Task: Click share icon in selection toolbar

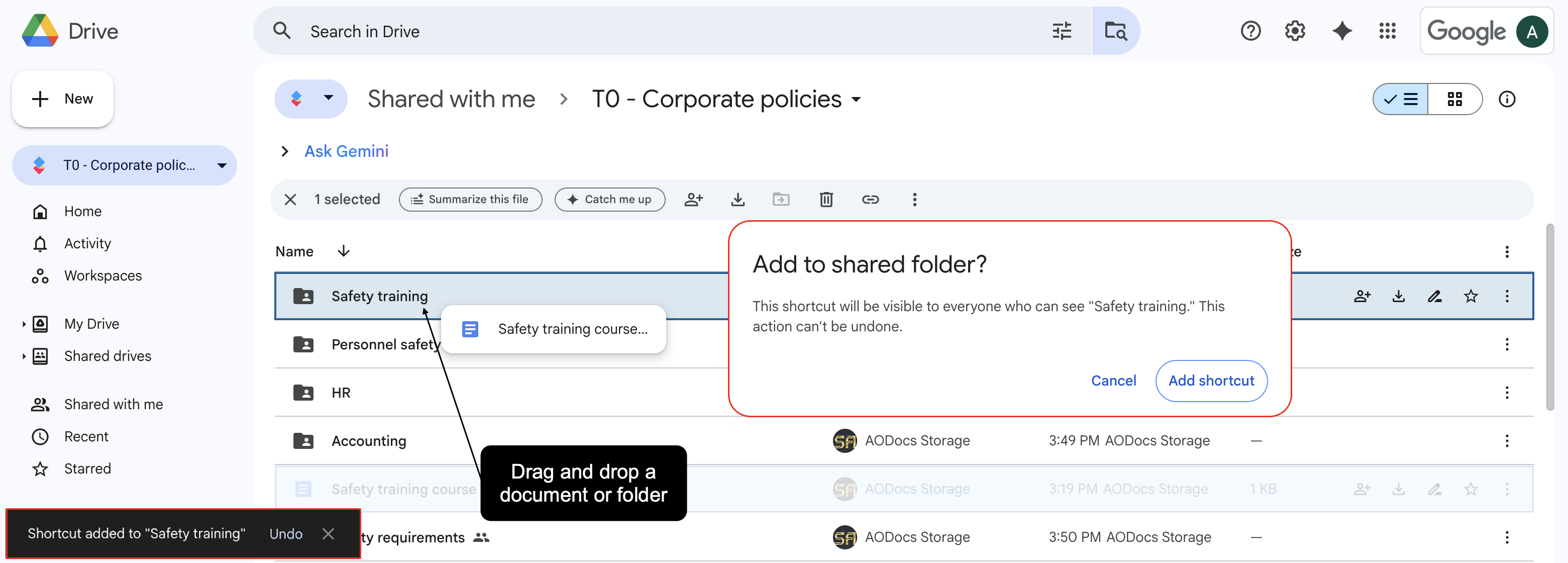Action: (693, 199)
